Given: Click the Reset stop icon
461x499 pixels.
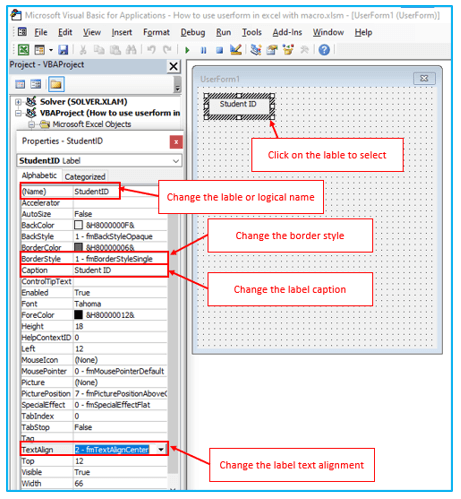Looking at the screenshot, I should pyautogui.click(x=219, y=50).
